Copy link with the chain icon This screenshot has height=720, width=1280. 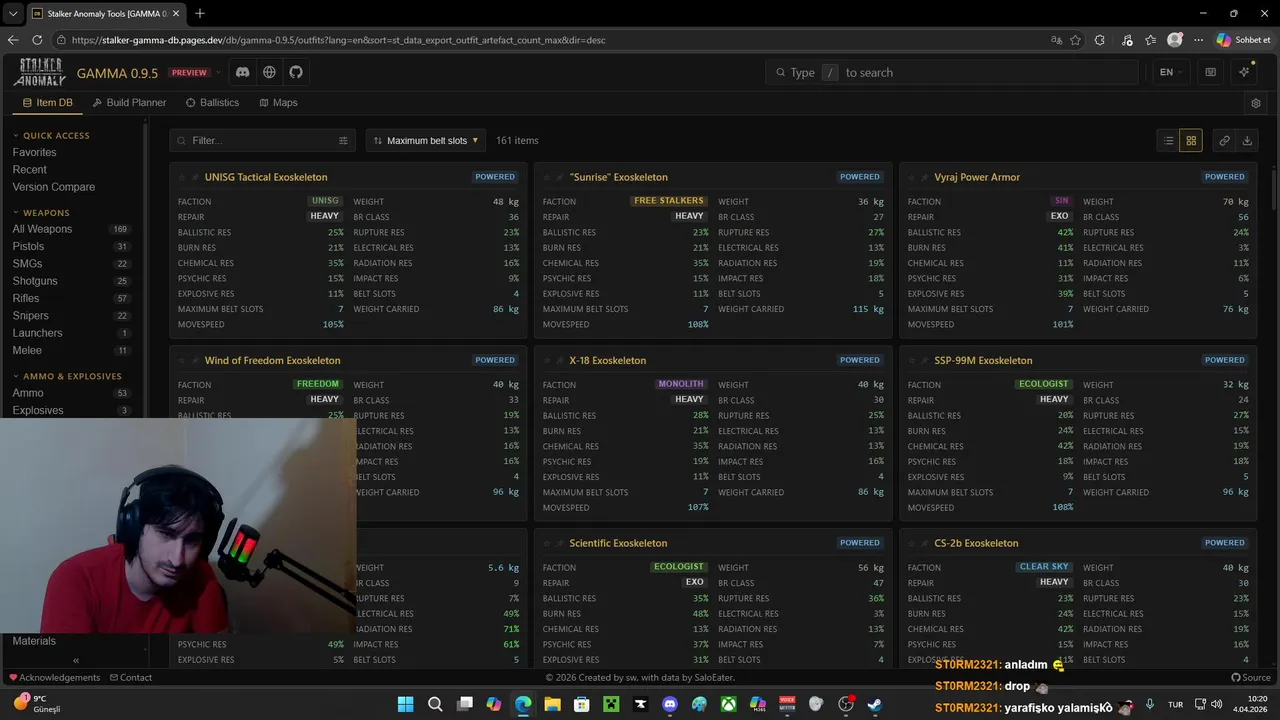[x=1224, y=141]
